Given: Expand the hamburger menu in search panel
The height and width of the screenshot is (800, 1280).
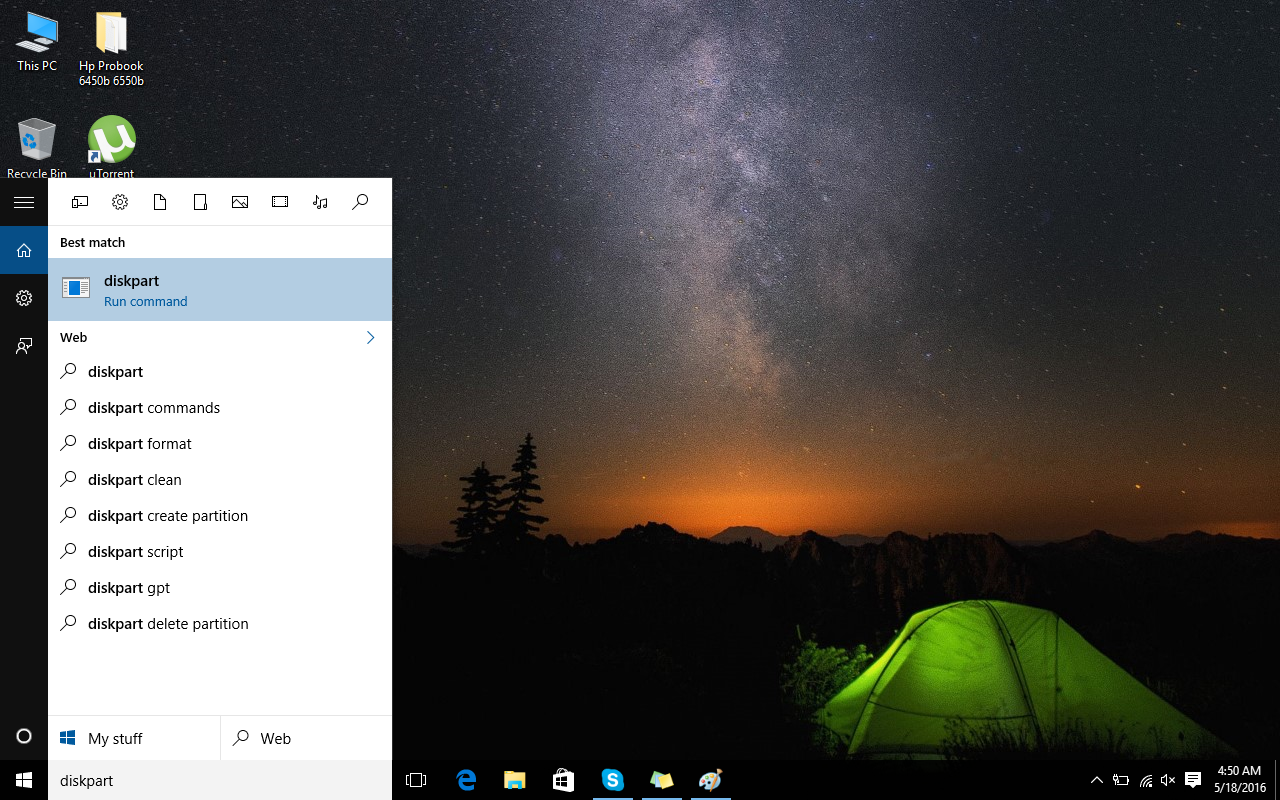Looking at the screenshot, I should (24, 202).
